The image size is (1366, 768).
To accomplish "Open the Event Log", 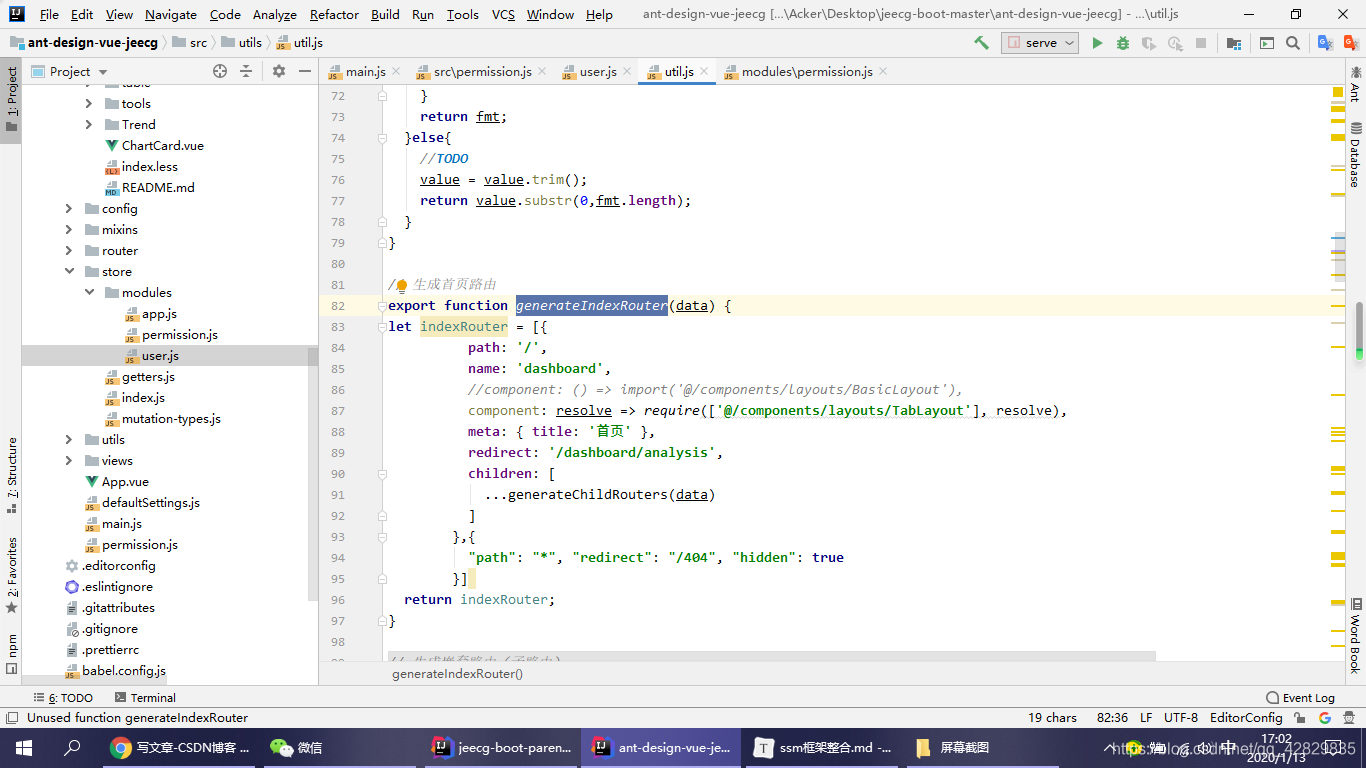I will coord(1300,697).
